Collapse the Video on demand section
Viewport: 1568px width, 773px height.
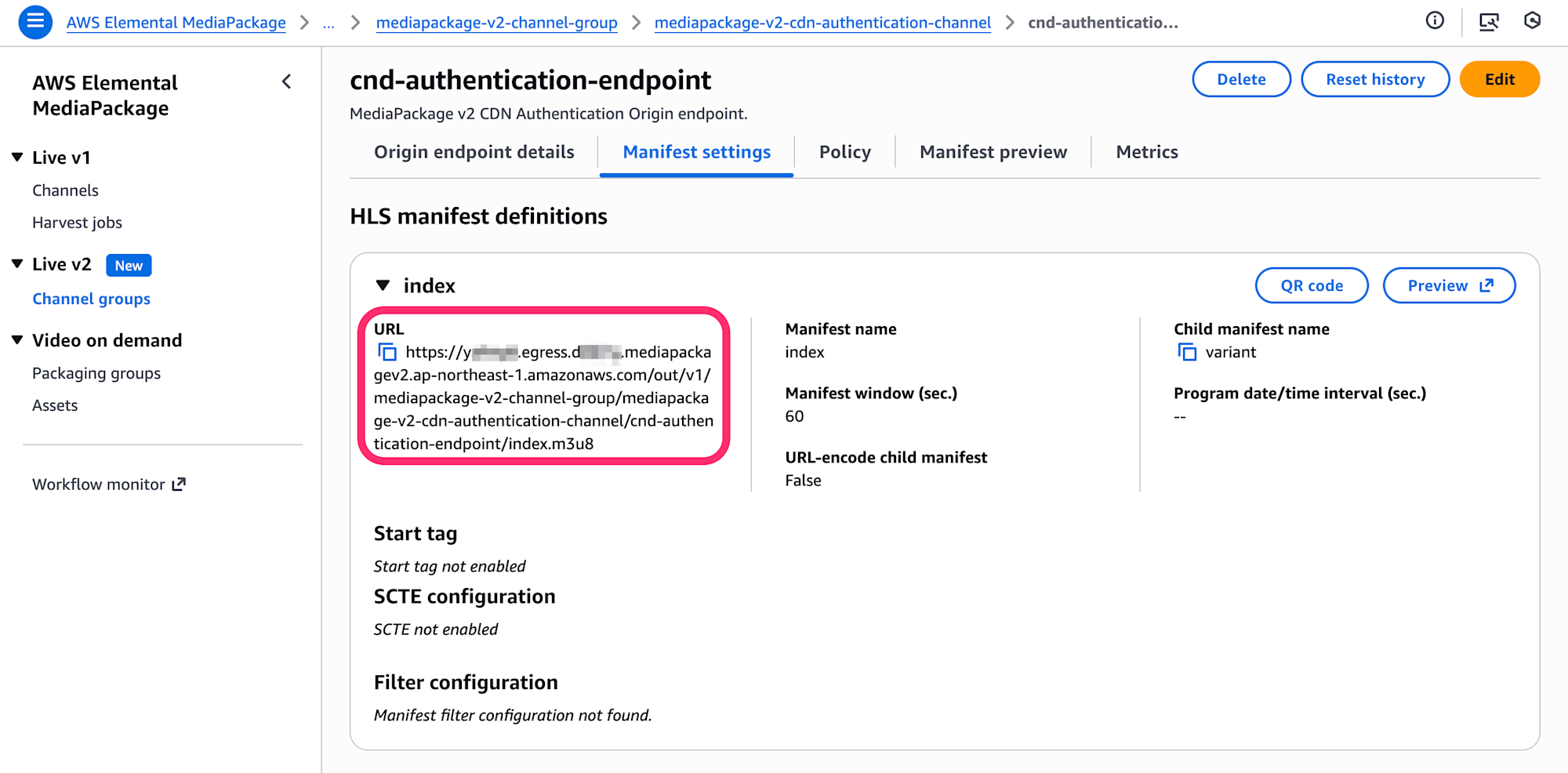(x=17, y=340)
